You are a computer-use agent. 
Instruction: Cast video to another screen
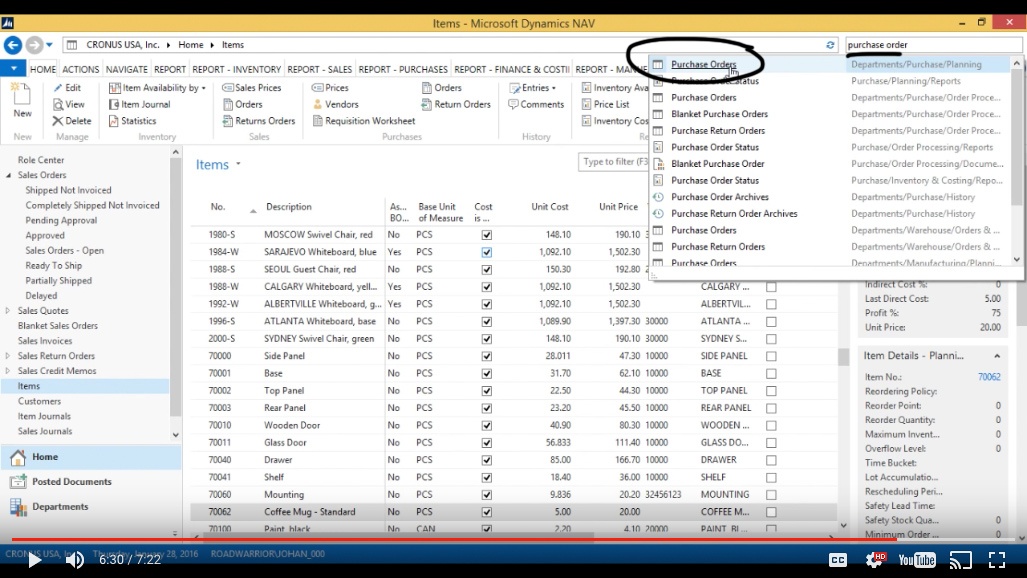click(x=961, y=560)
